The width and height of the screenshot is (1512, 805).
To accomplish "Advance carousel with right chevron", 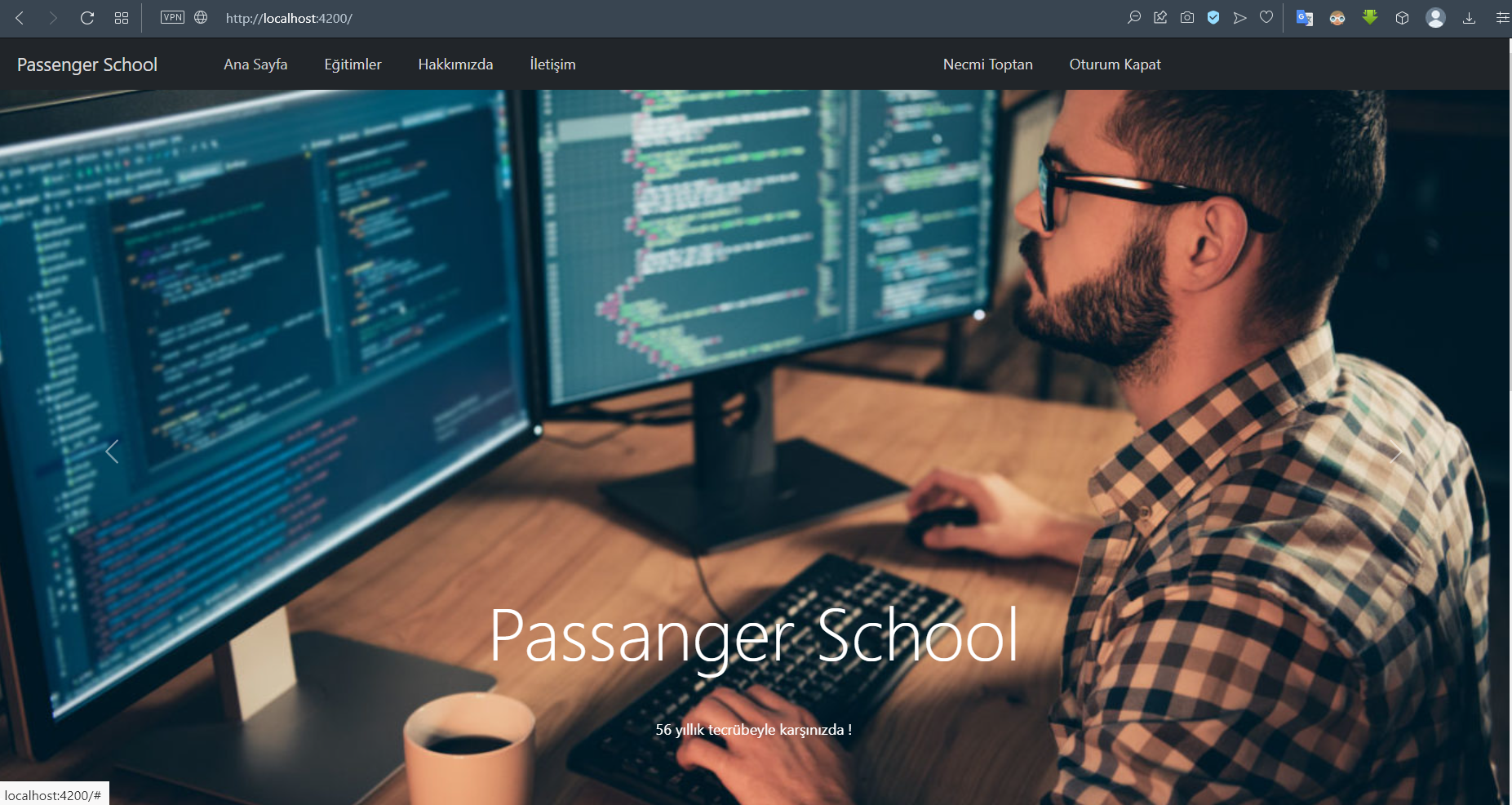I will 1397,451.
